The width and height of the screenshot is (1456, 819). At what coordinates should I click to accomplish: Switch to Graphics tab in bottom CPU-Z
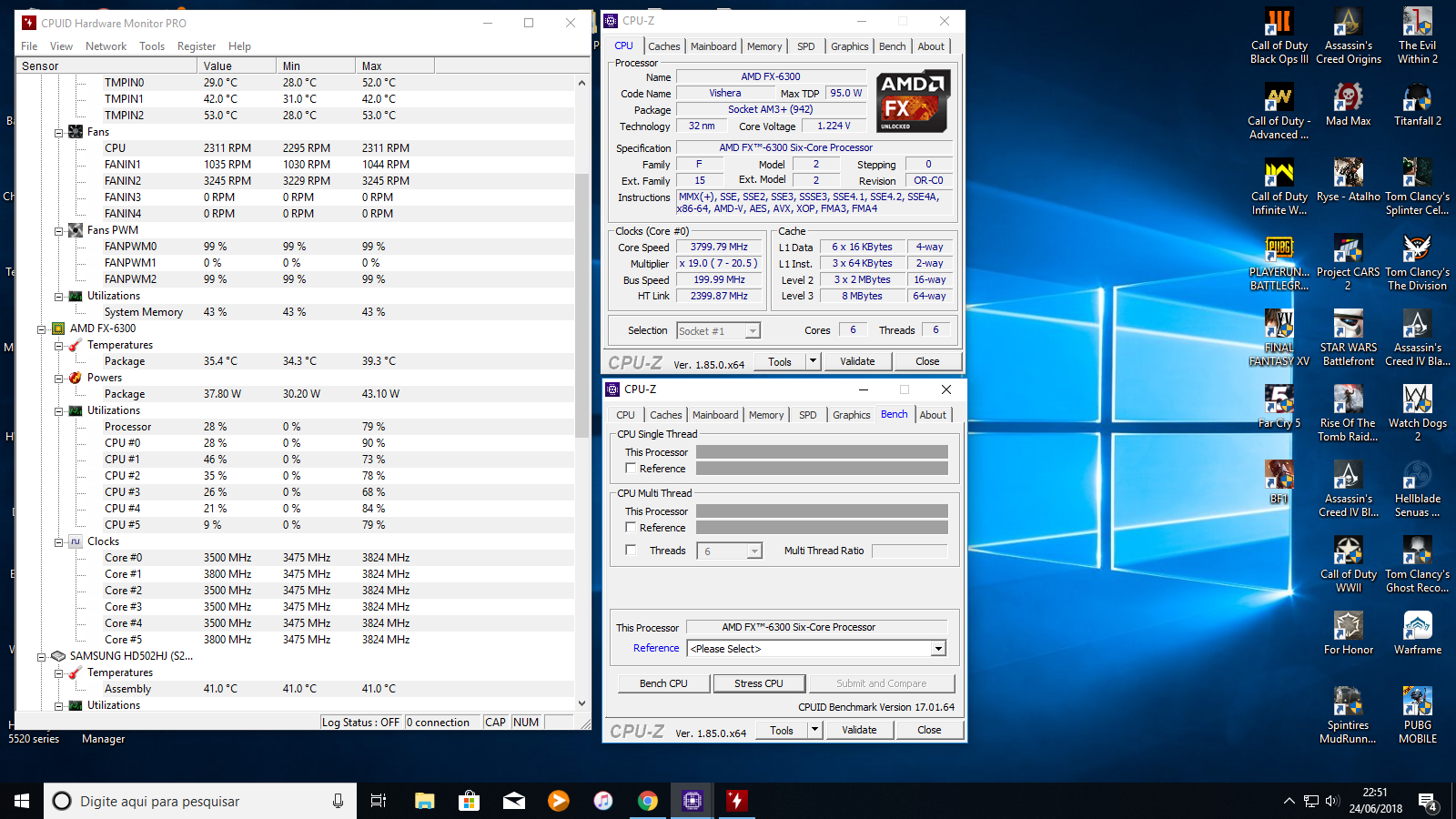click(x=852, y=415)
